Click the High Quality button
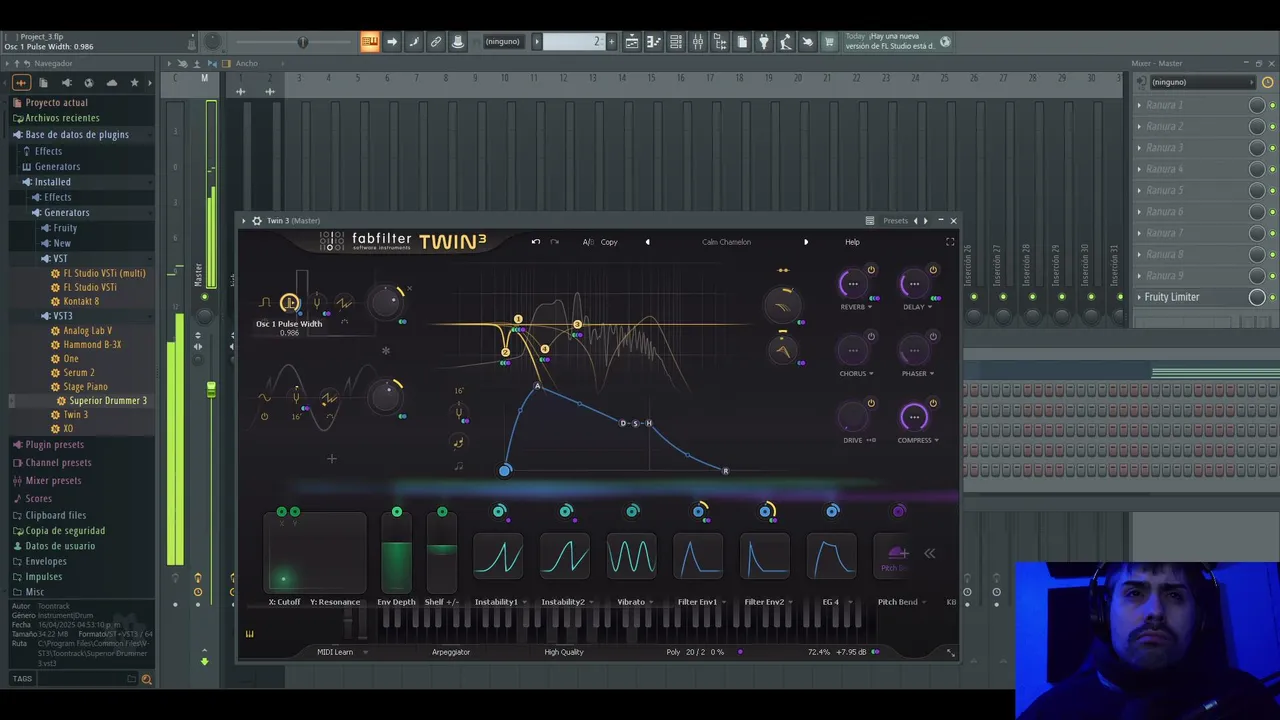The height and width of the screenshot is (720, 1280). (x=564, y=652)
